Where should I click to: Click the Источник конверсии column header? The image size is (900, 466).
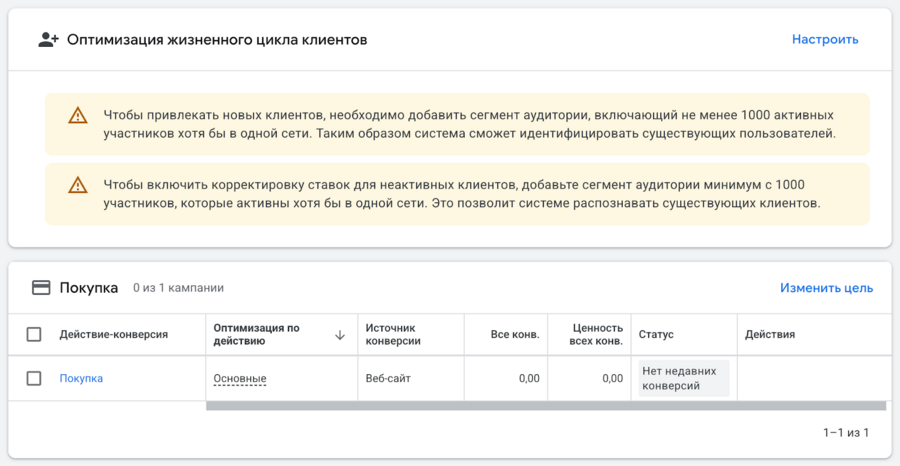[393, 335]
